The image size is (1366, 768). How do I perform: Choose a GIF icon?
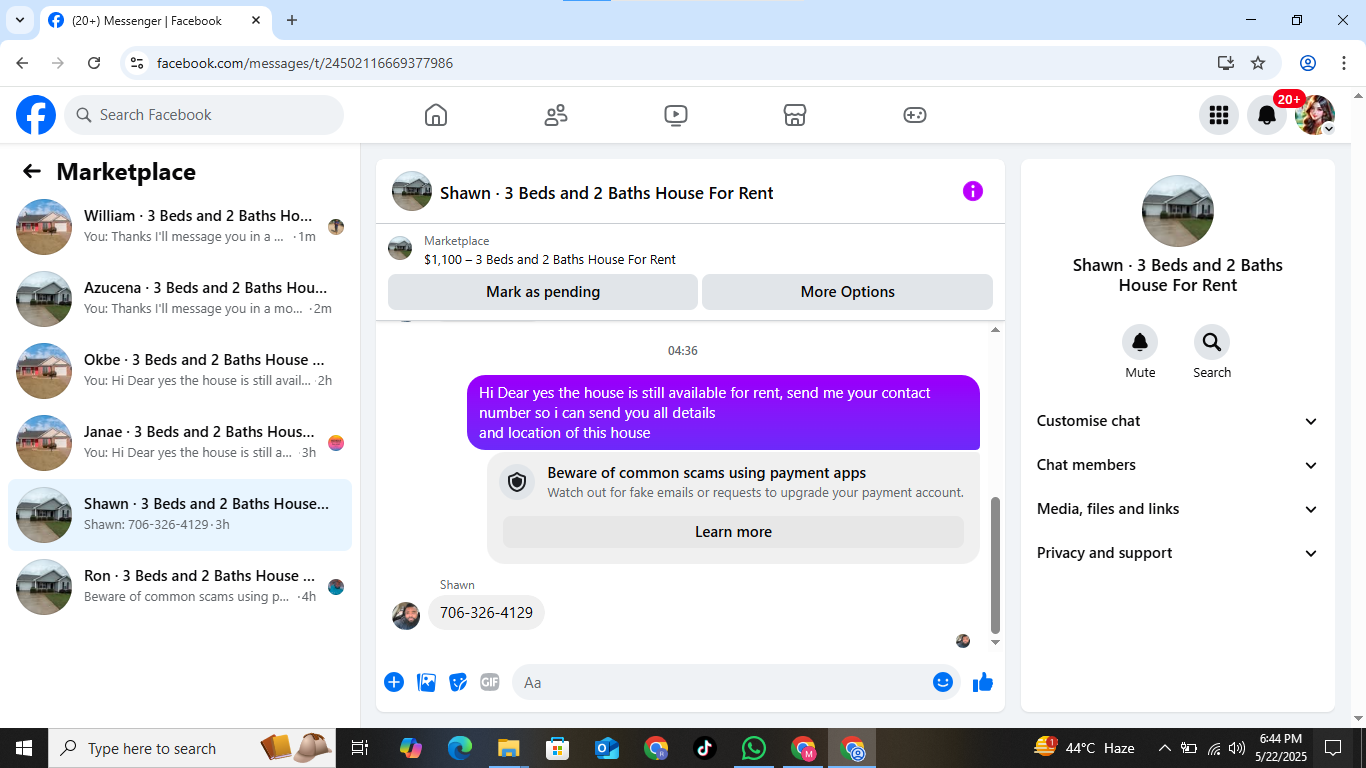(490, 682)
